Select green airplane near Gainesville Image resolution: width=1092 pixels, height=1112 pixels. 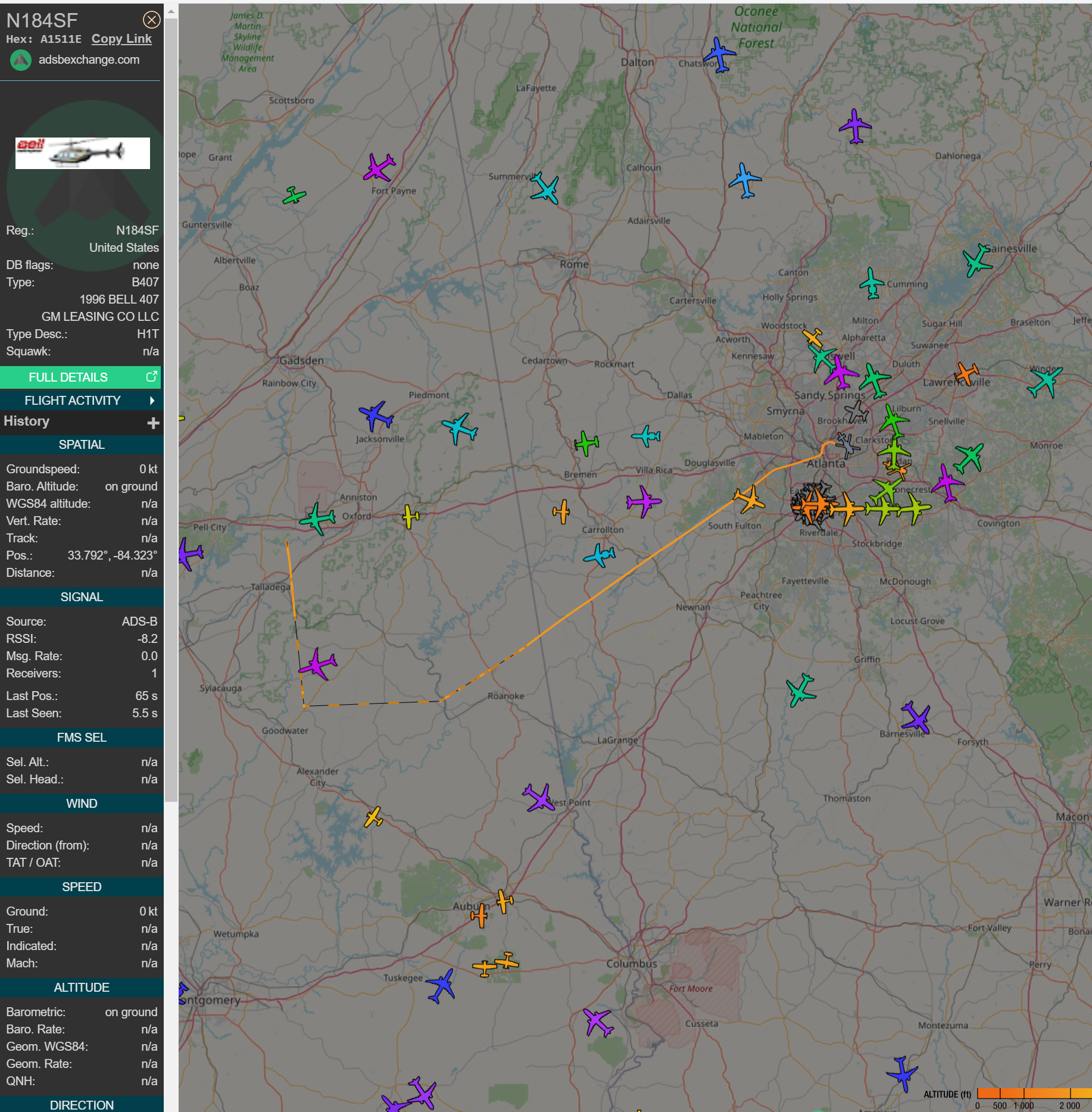[977, 261]
